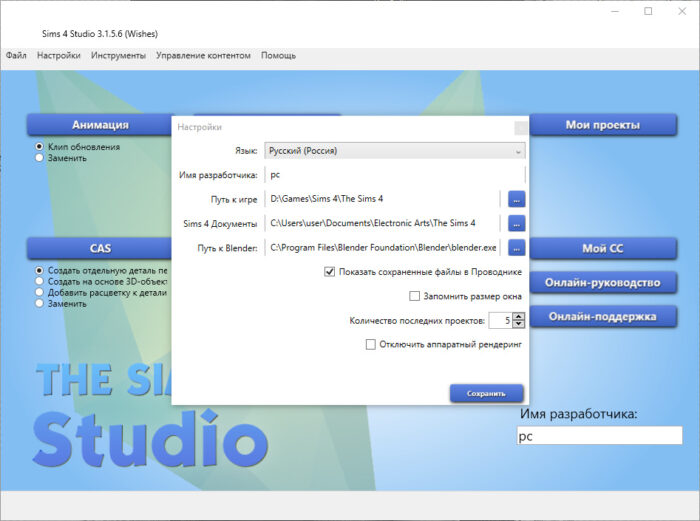Click the Путь к Blender path field

pos(383,248)
